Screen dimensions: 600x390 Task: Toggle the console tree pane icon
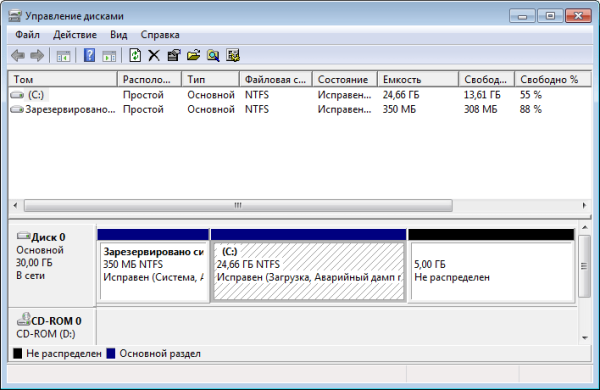[x=63, y=56]
